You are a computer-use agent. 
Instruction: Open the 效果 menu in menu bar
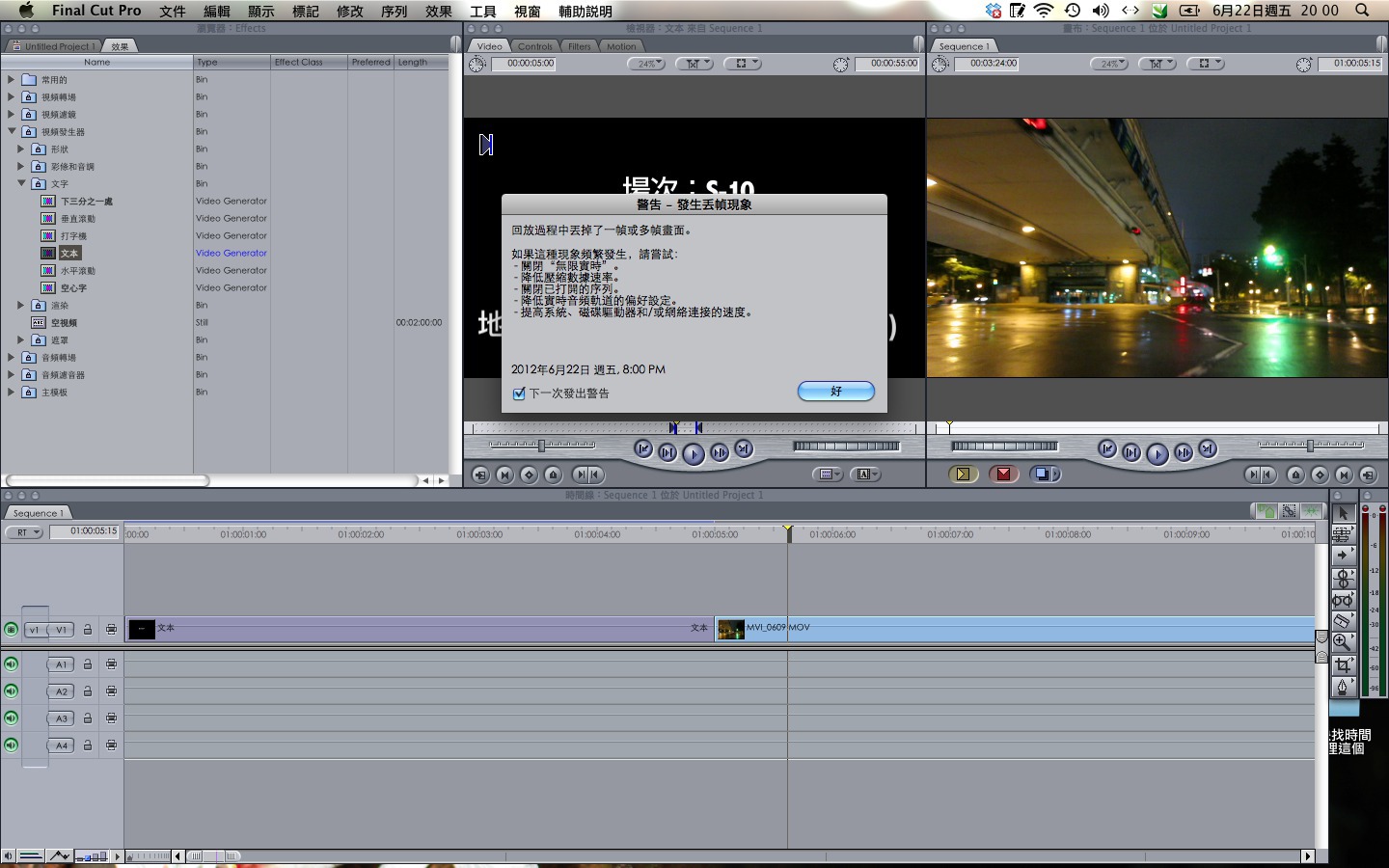pyautogui.click(x=439, y=11)
